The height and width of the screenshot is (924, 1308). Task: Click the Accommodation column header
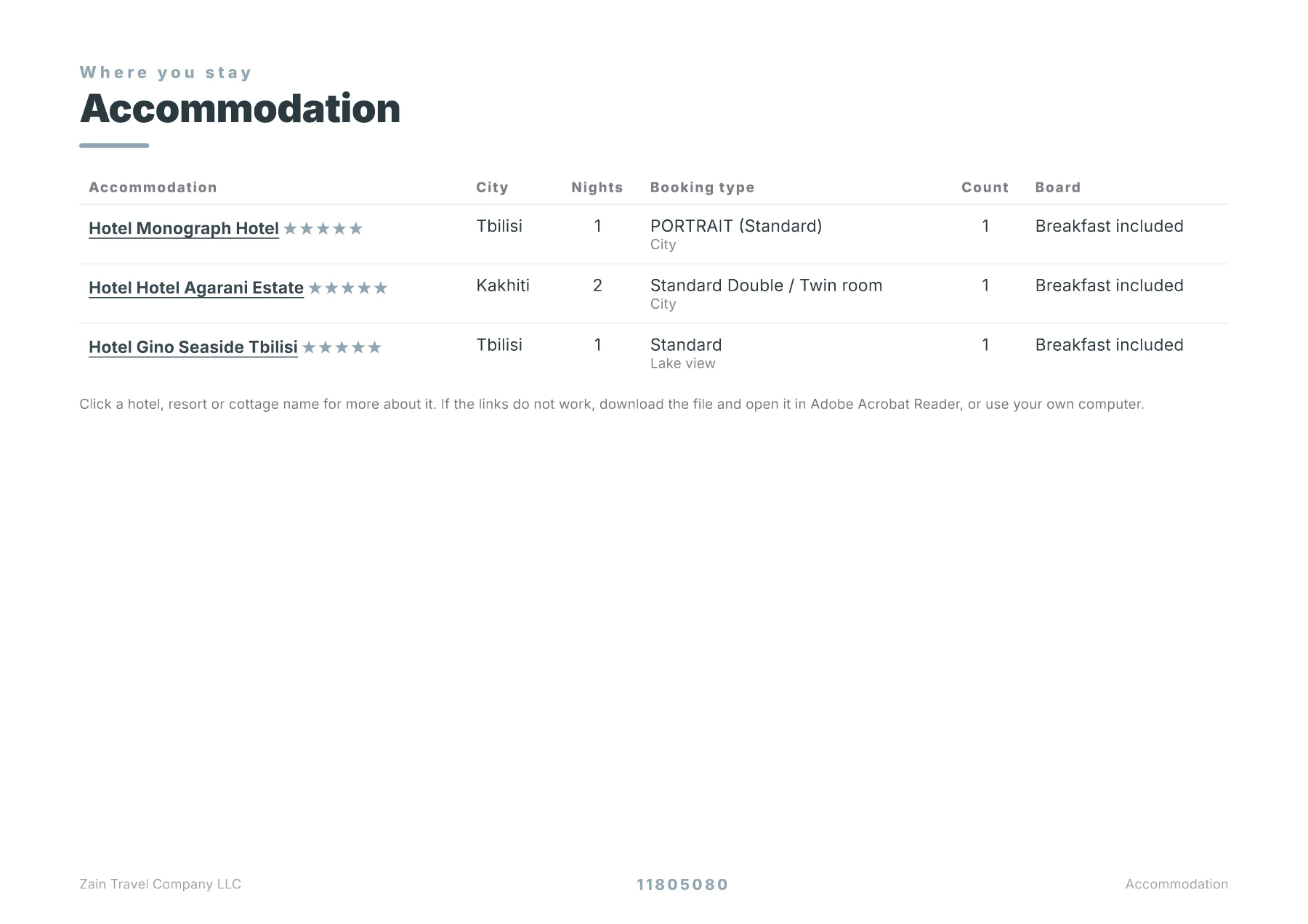(153, 187)
